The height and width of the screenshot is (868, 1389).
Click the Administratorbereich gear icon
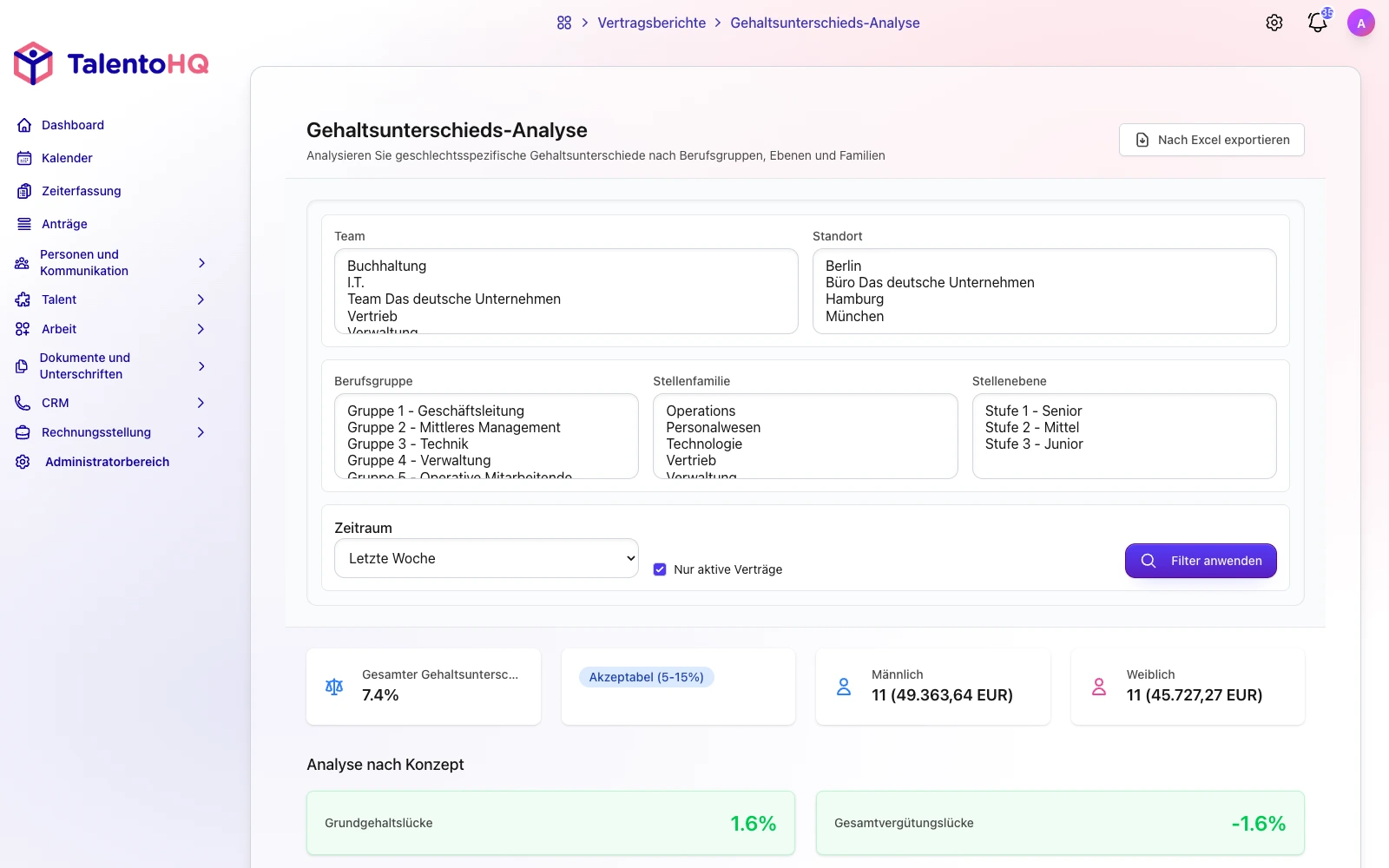[x=23, y=462]
